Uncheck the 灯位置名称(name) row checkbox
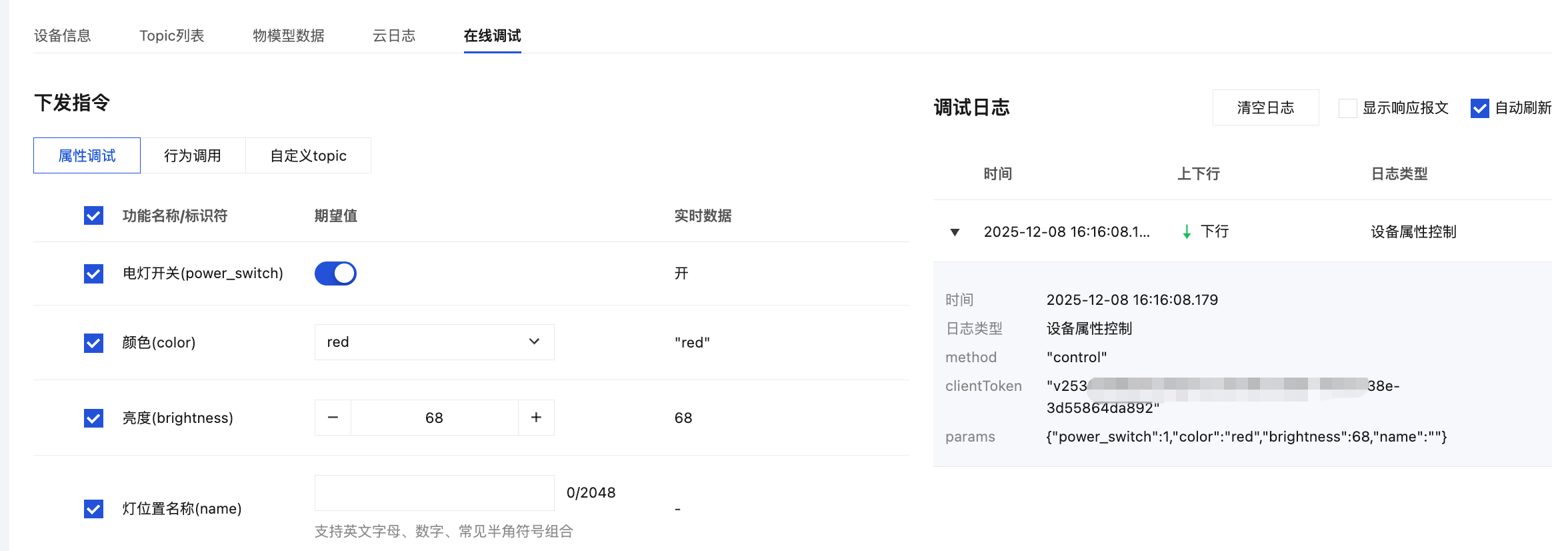The height and width of the screenshot is (551, 1568). point(94,509)
